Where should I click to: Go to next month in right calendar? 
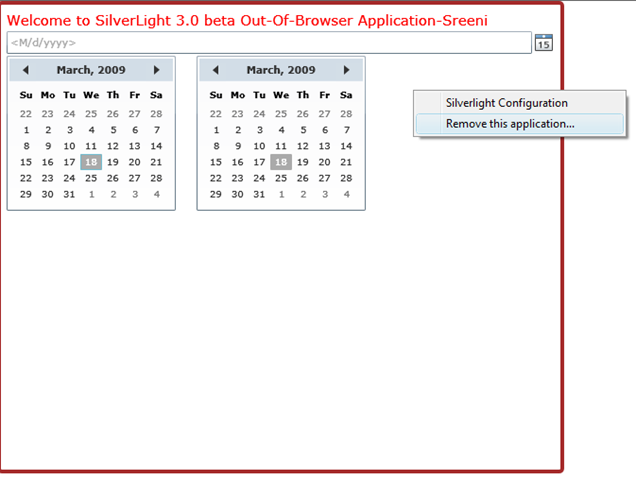click(x=346, y=70)
